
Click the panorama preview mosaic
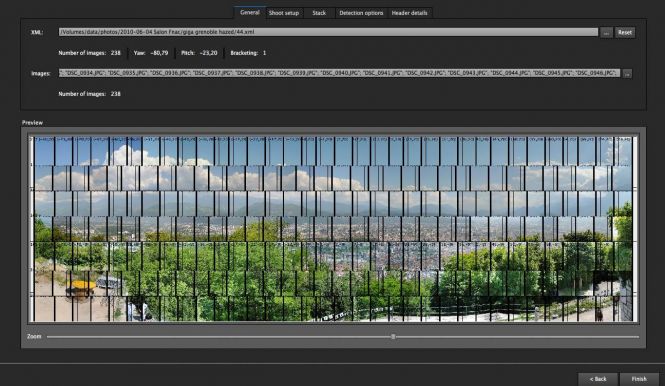pyautogui.click(x=333, y=229)
